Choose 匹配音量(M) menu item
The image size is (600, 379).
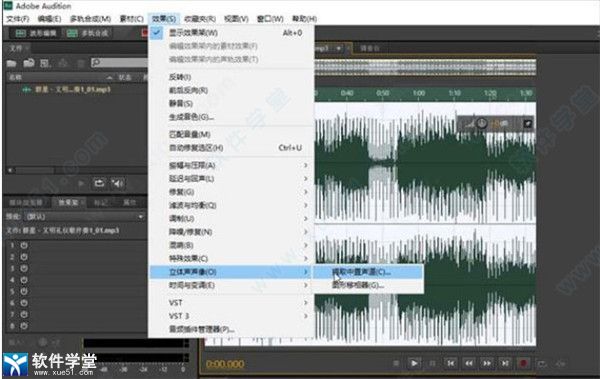(231, 134)
